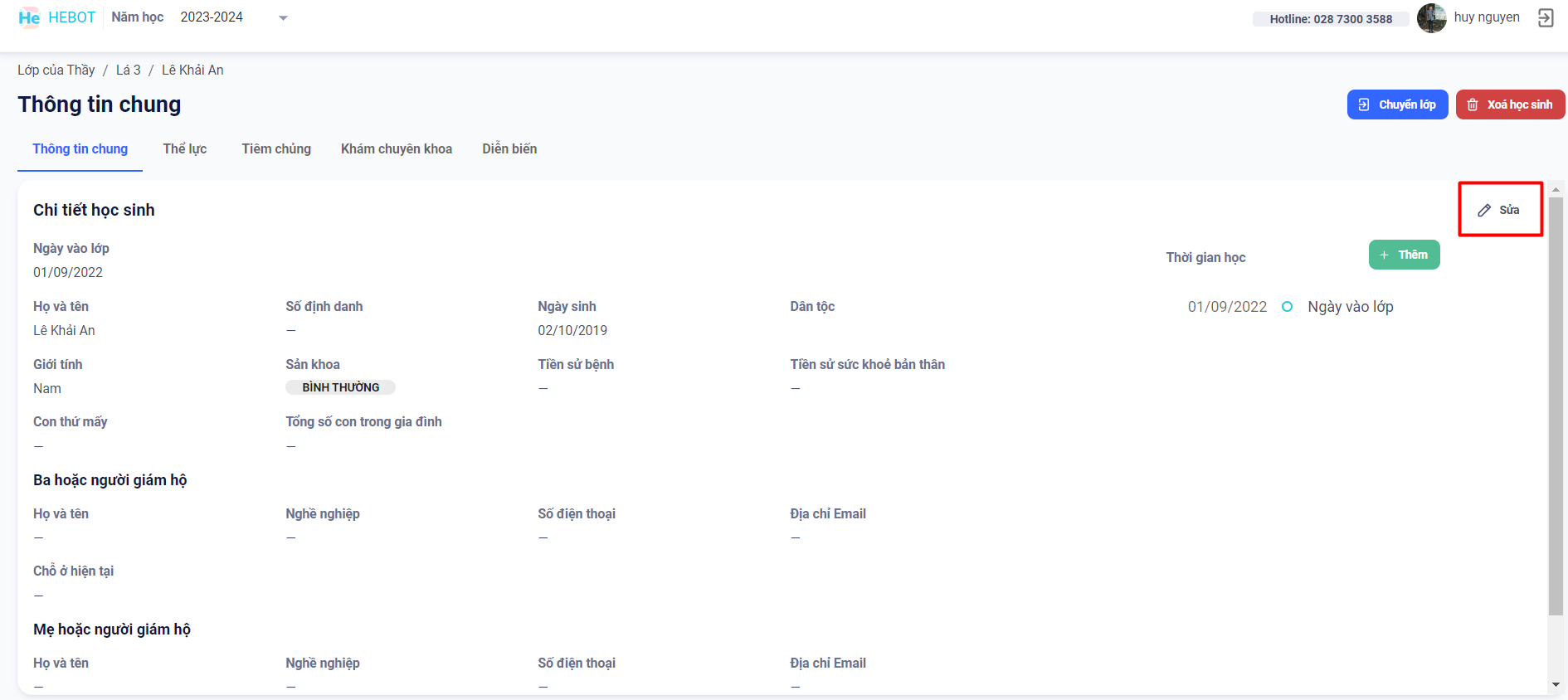Click the Hebot logo icon
Screen dimensions: 1568x700
[29, 17]
